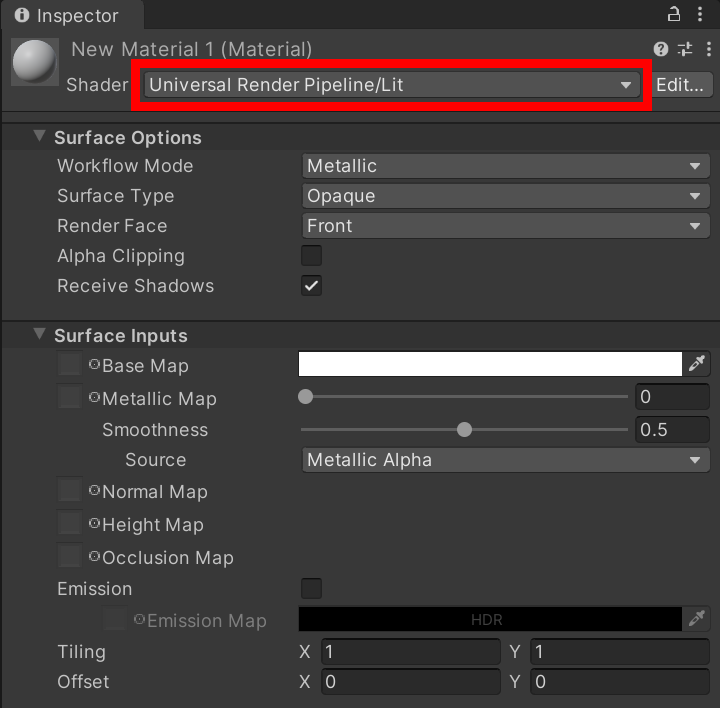Image resolution: width=720 pixels, height=708 pixels.
Task: Click the Occlusion Map texture slot box
Action: pyautogui.click(x=70, y=556)
